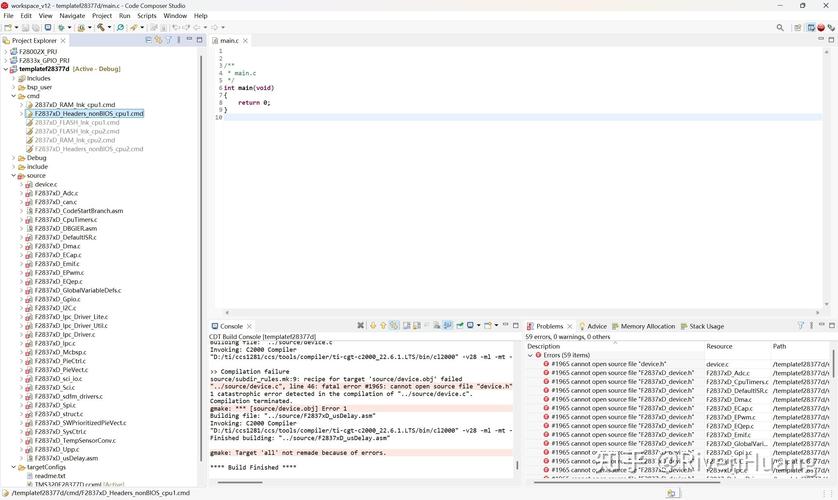The width and height of the screenshot is (838, 500).
Task: Click Link with Editor icon in Project Explorer
Action: pos(158,41)
